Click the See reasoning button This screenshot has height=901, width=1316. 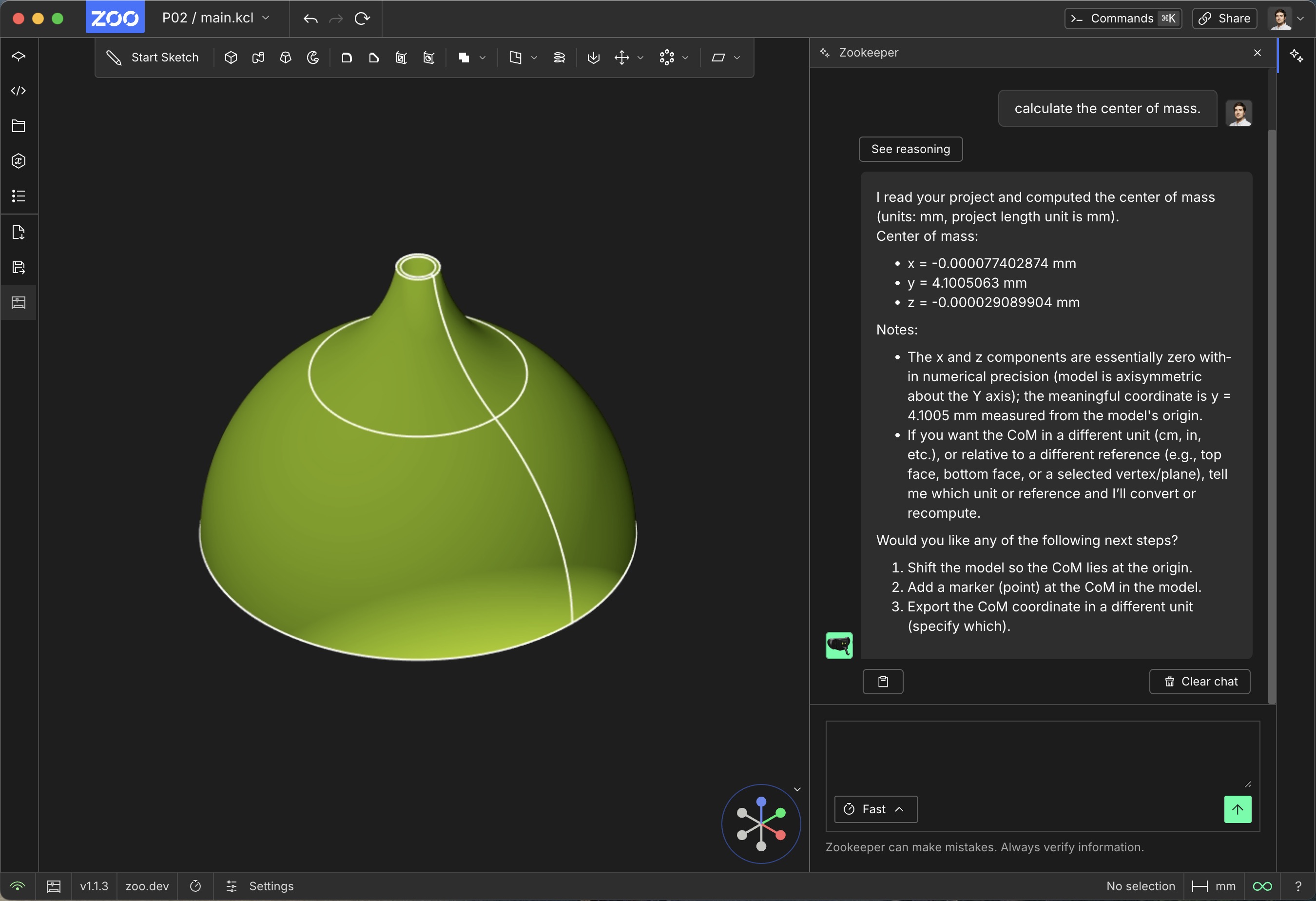tap(910, 149)
